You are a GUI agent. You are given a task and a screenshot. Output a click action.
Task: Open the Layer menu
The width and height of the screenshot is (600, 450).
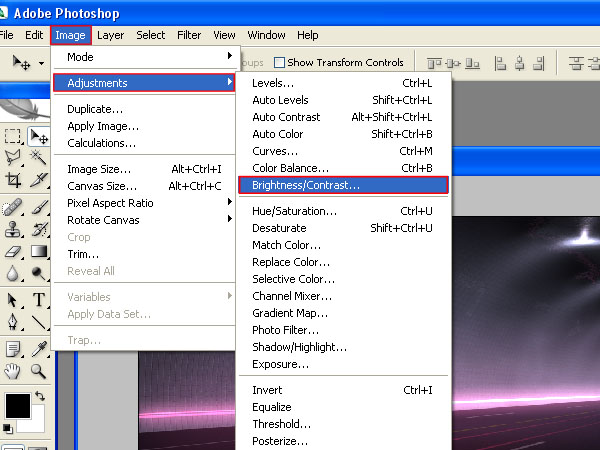pos(111,35)
